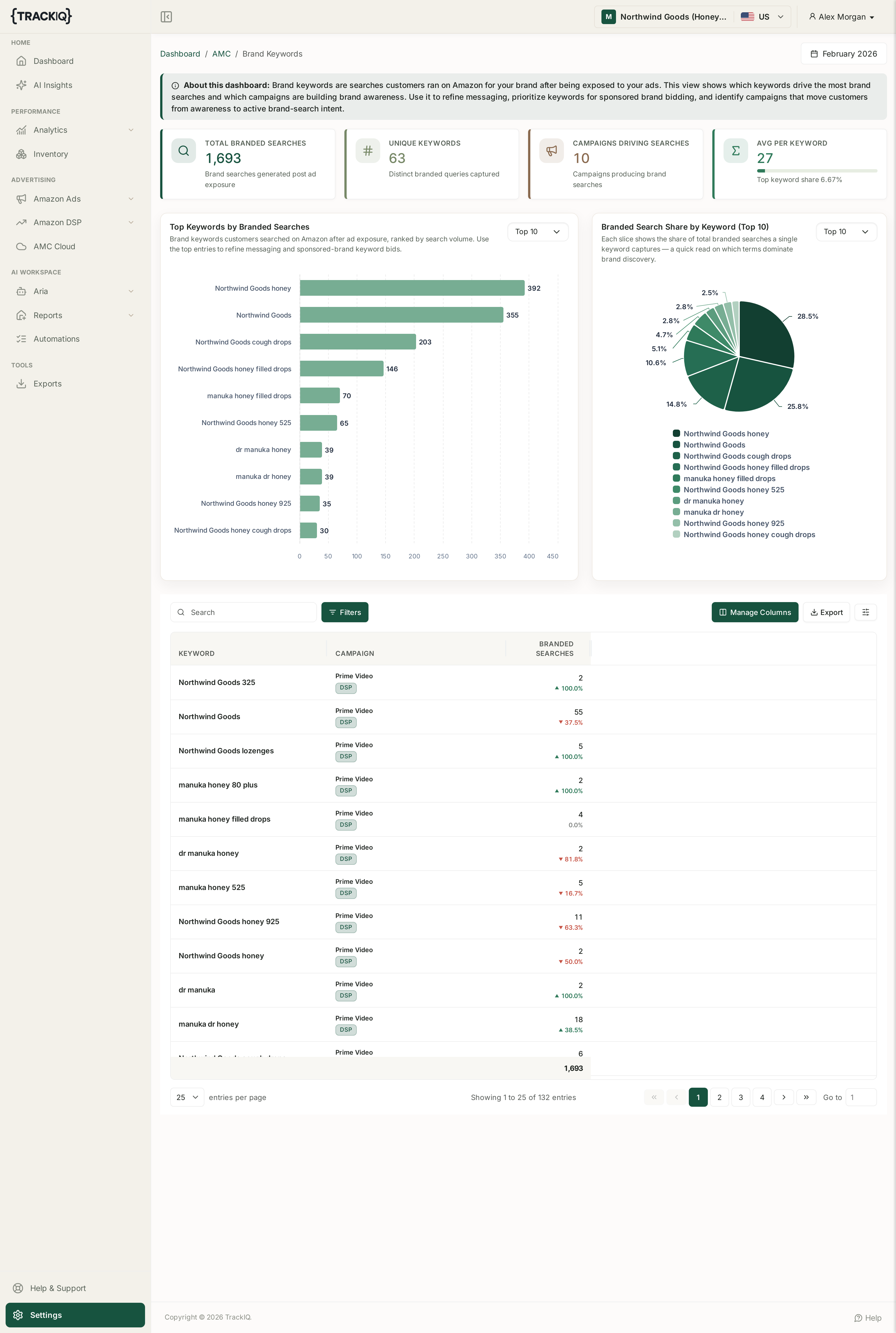Open table display settings sliders icon
The height and width of the screenshot is (1333, 896).
click(865, 612)
